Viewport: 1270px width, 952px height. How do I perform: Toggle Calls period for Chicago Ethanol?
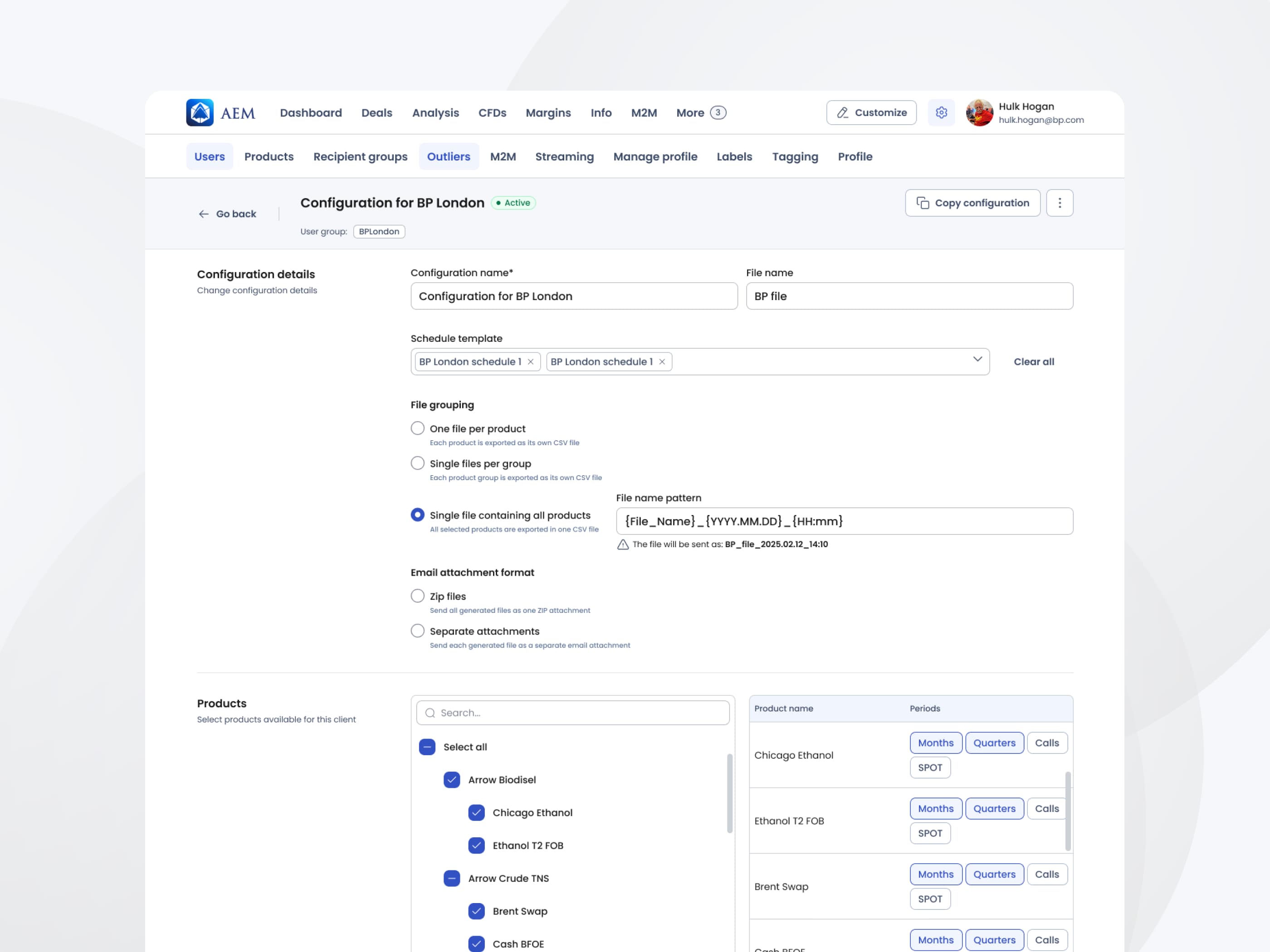[x=1047, y=743]
